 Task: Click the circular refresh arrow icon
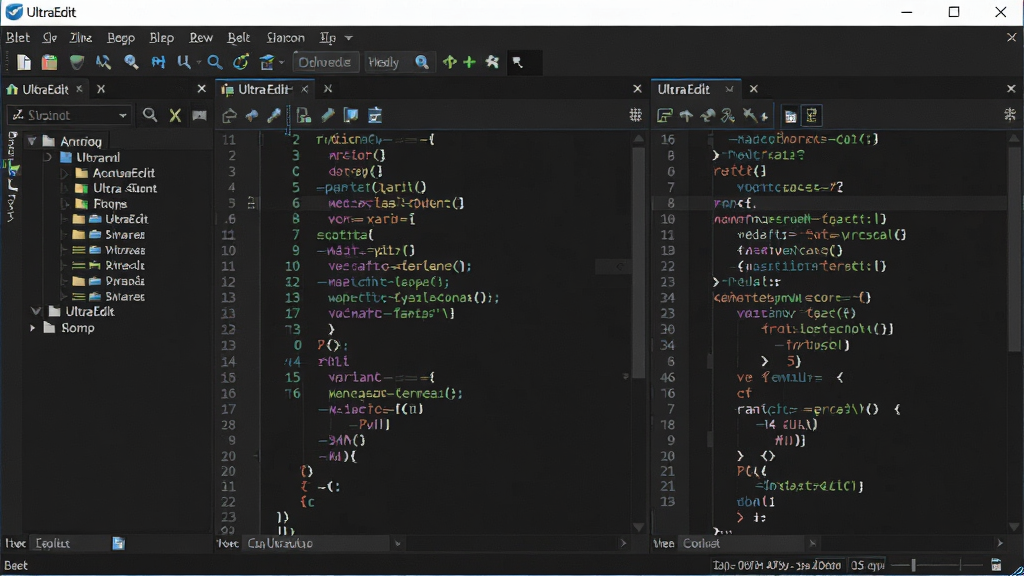241,62
